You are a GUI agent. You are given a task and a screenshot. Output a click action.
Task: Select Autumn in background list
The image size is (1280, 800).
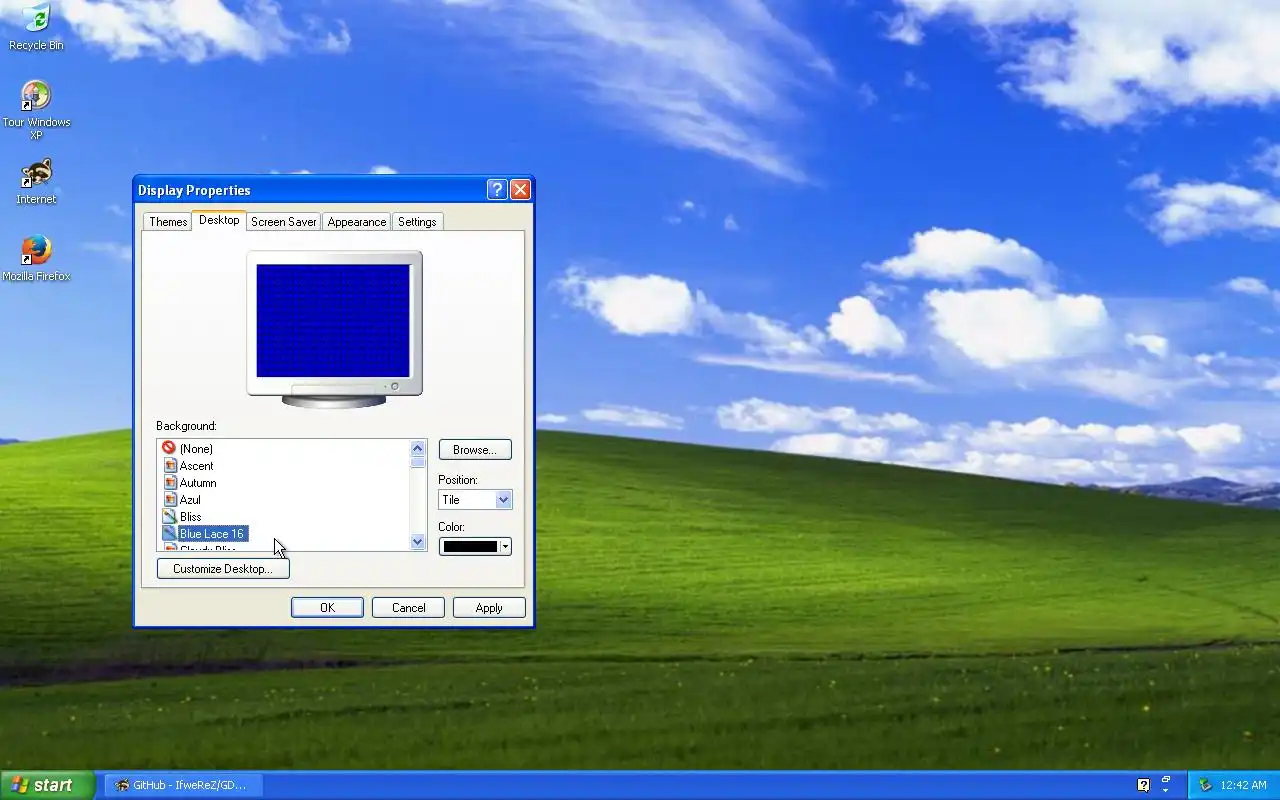point(198,483)
